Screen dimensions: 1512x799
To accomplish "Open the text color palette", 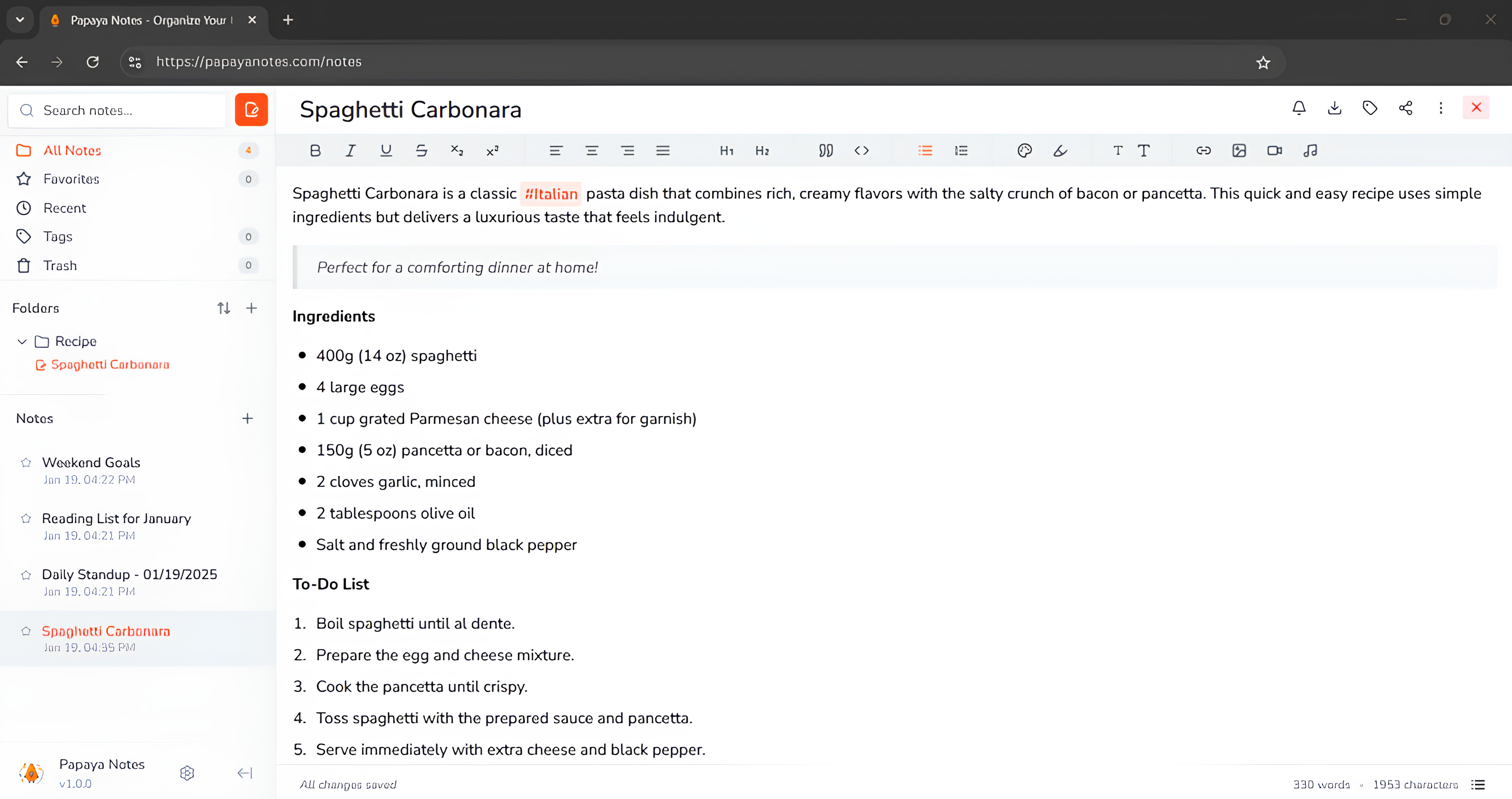I will tap(1024, 151).
